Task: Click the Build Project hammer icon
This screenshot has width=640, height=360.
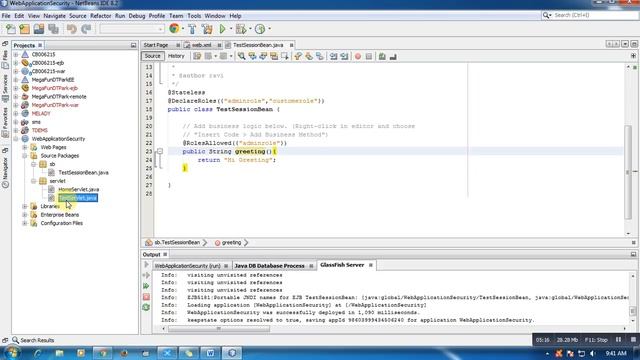Action: (192, 29)
